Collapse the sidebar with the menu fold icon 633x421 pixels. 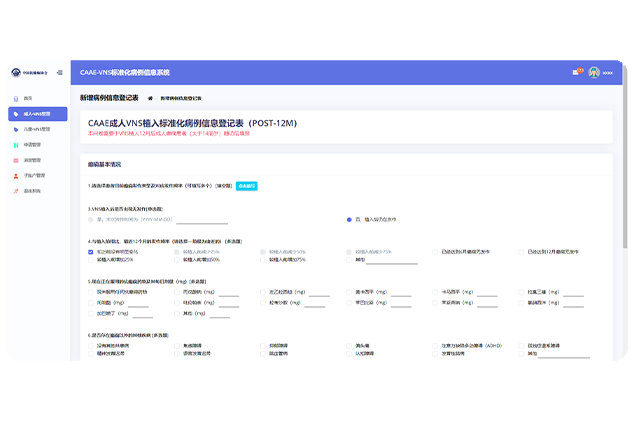[60, 73]
